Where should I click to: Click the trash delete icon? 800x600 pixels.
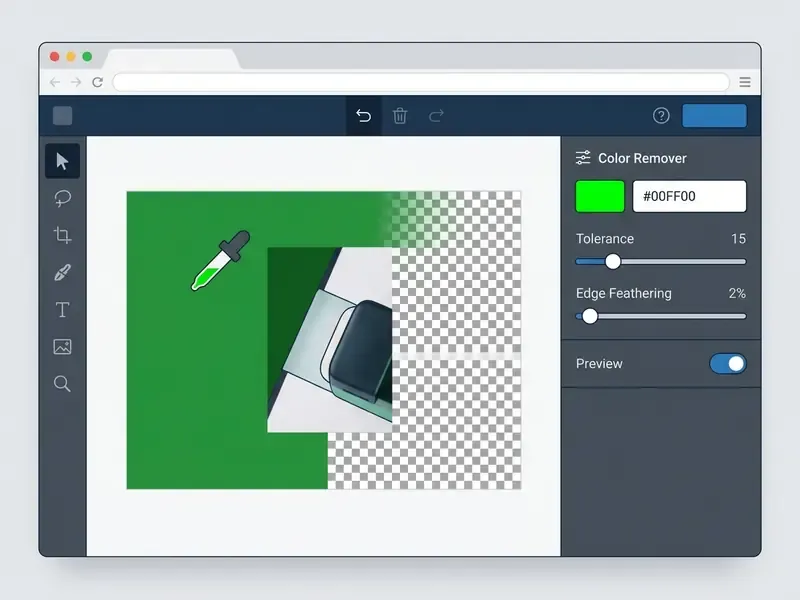coord(400,116)
